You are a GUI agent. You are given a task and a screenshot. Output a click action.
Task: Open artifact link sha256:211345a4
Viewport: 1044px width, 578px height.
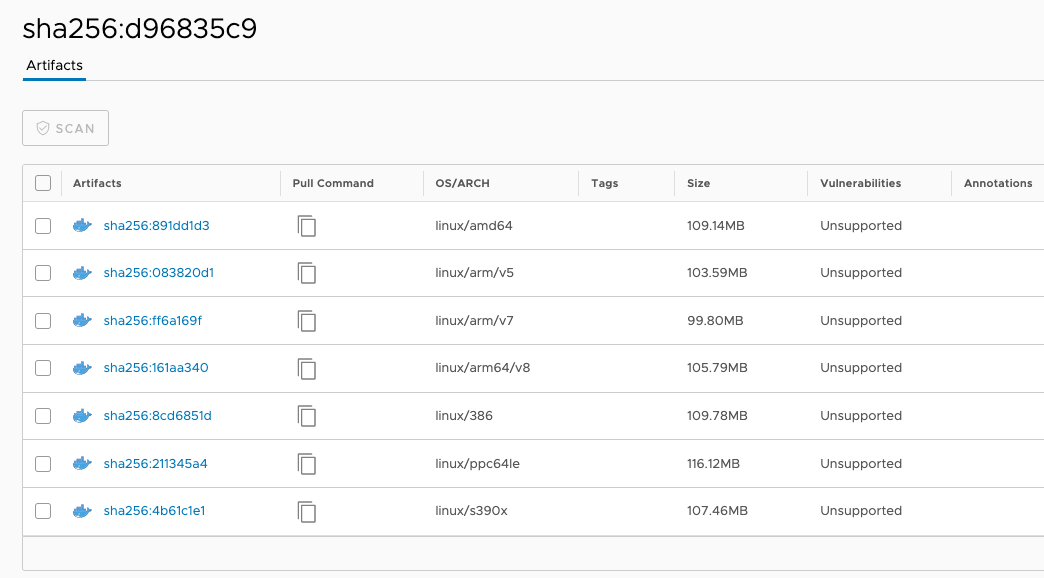click(x=155, y=464)
